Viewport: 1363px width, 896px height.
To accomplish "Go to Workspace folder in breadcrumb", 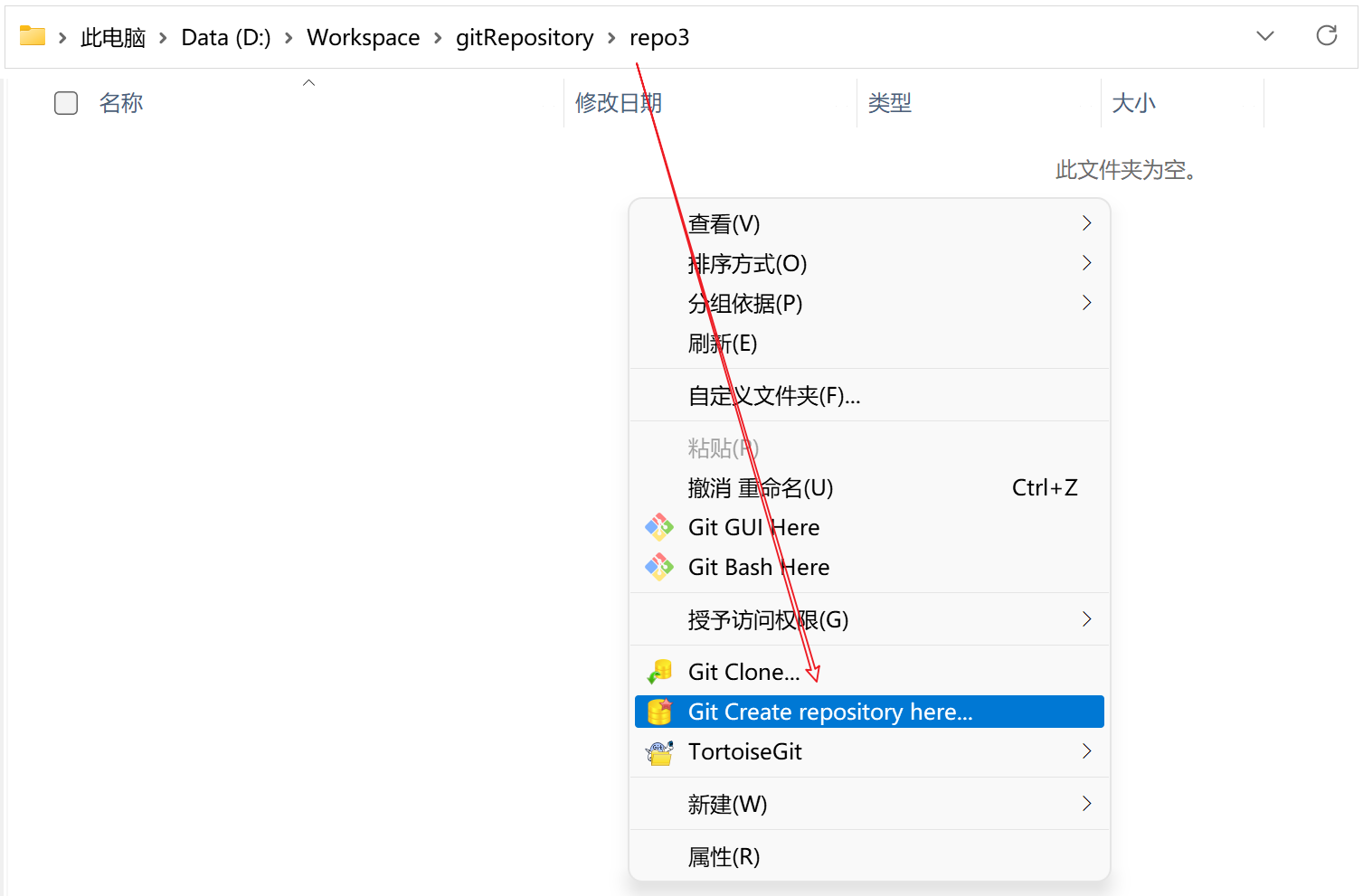I will pos(363,38).
